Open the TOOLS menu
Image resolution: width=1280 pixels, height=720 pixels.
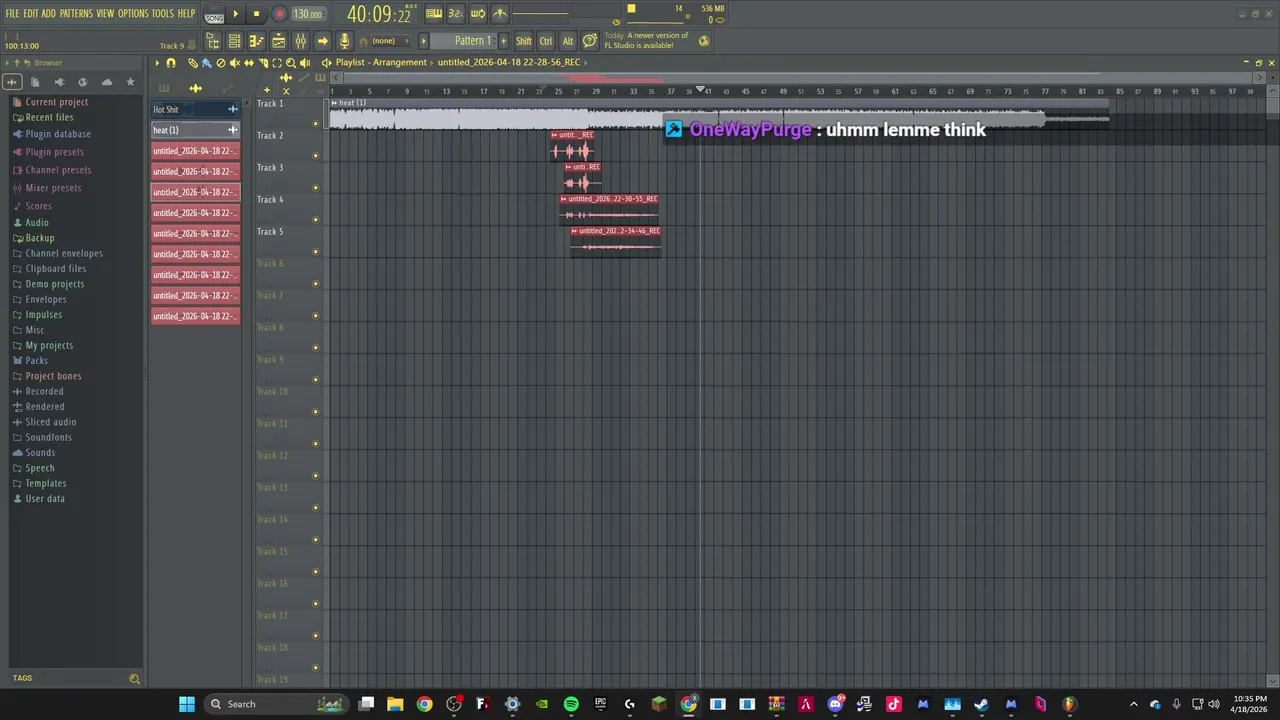(x=162, y=14)
